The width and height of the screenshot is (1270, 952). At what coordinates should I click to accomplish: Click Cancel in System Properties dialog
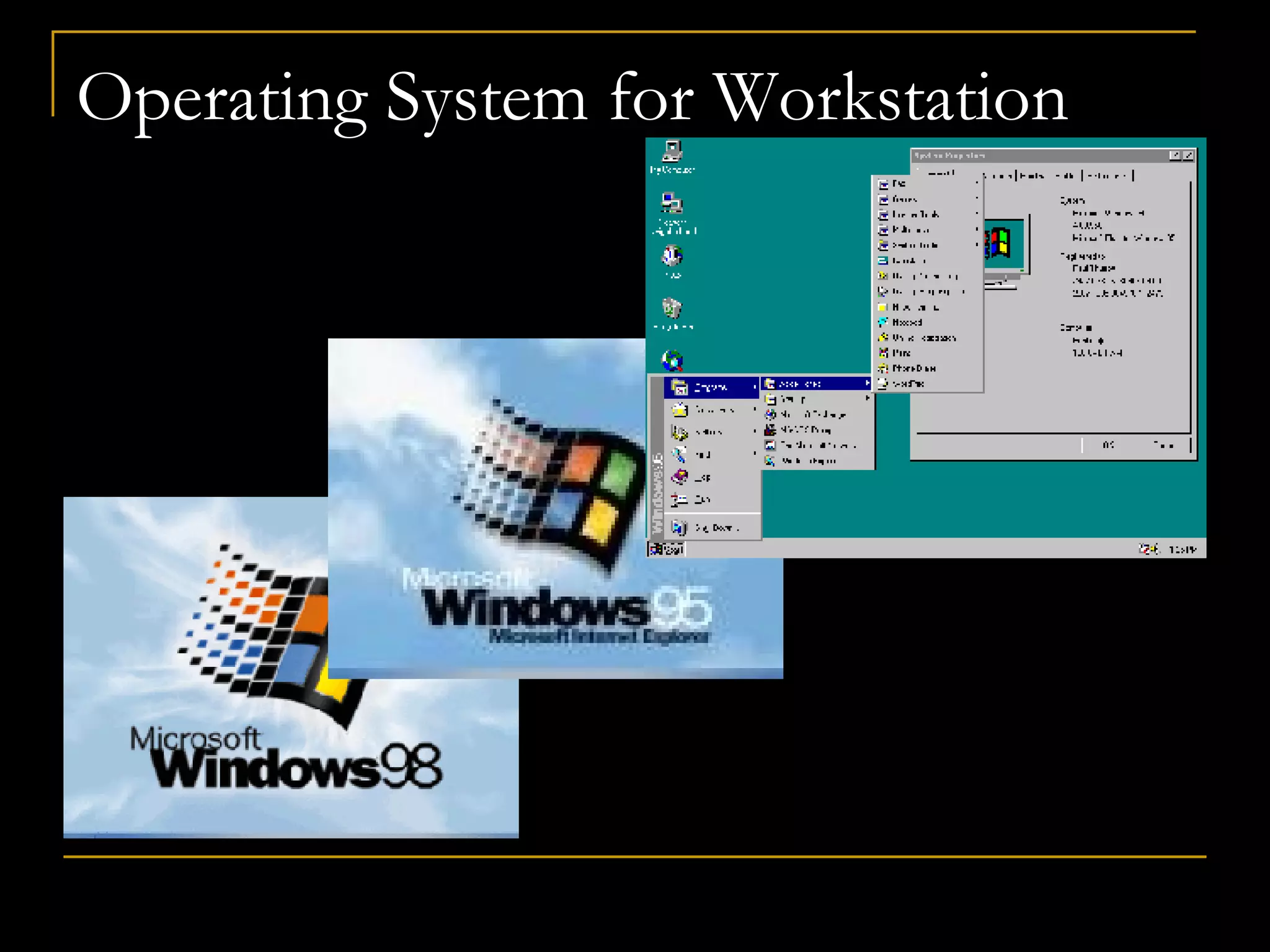[1163, 445]
